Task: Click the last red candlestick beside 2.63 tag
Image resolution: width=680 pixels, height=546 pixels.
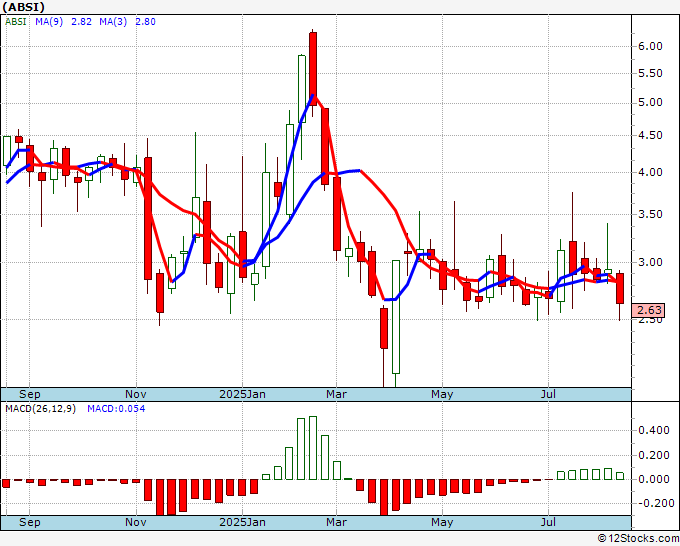Action: [620, 288]
